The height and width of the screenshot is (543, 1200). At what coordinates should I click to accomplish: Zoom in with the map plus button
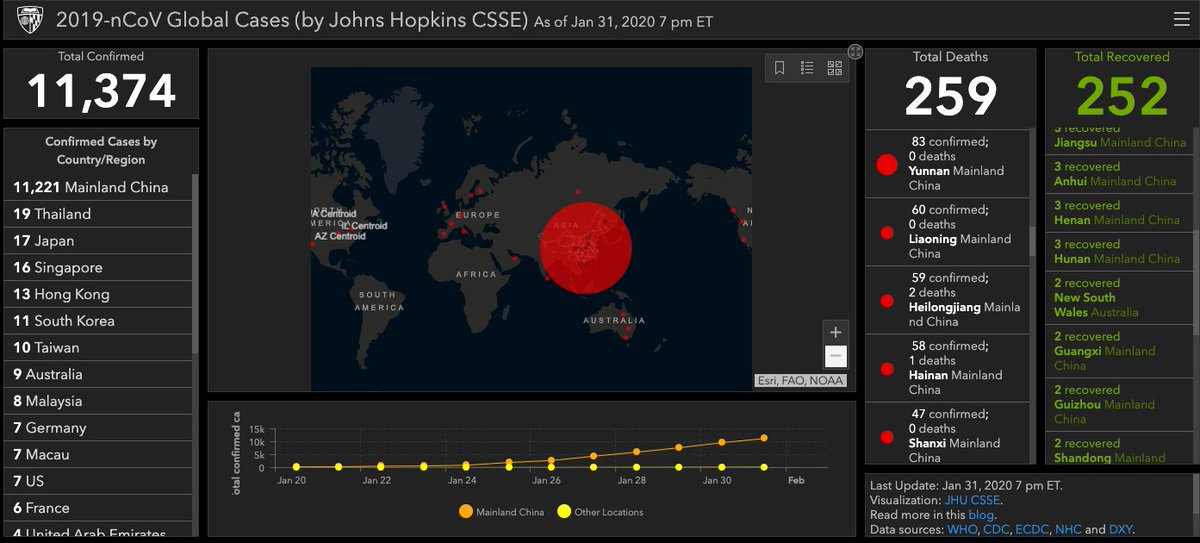(836, 332)
